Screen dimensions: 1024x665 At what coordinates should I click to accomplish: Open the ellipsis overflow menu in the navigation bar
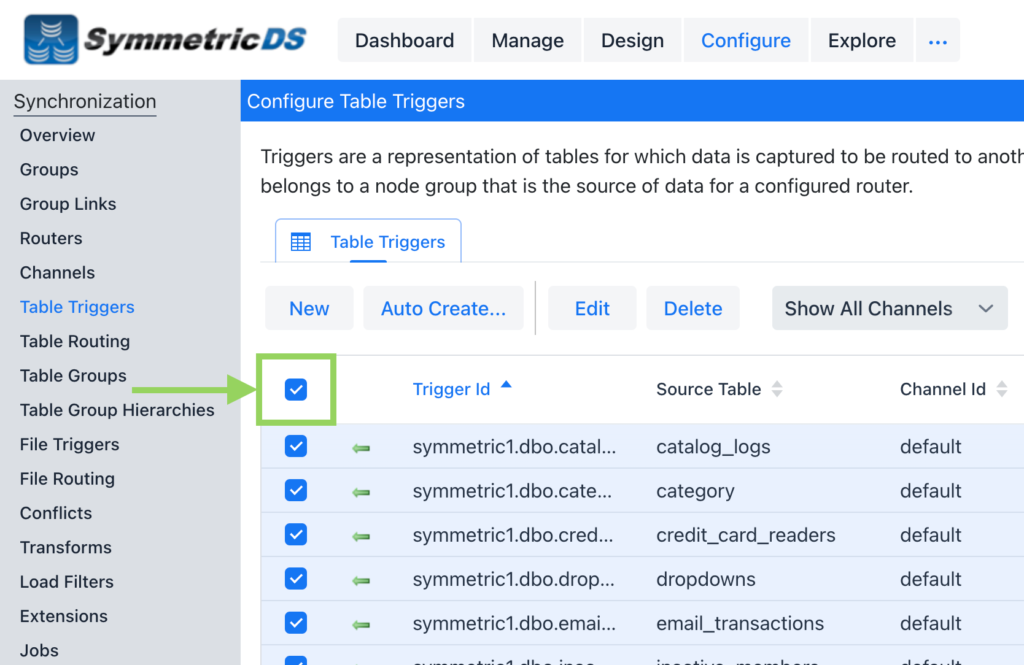click(x=937, y=40)
